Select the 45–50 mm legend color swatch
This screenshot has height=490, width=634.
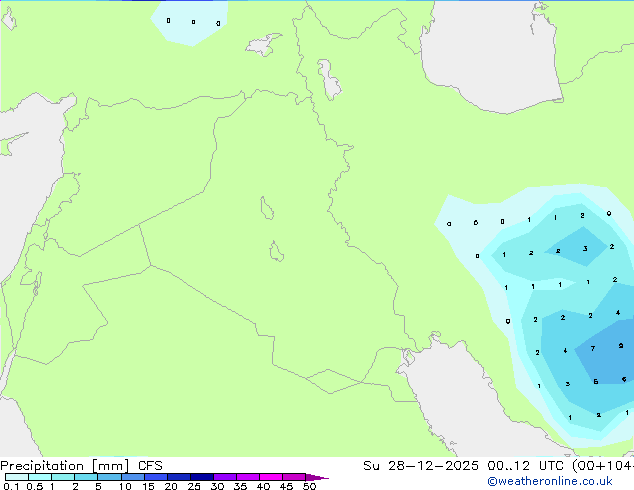(294, 477)
